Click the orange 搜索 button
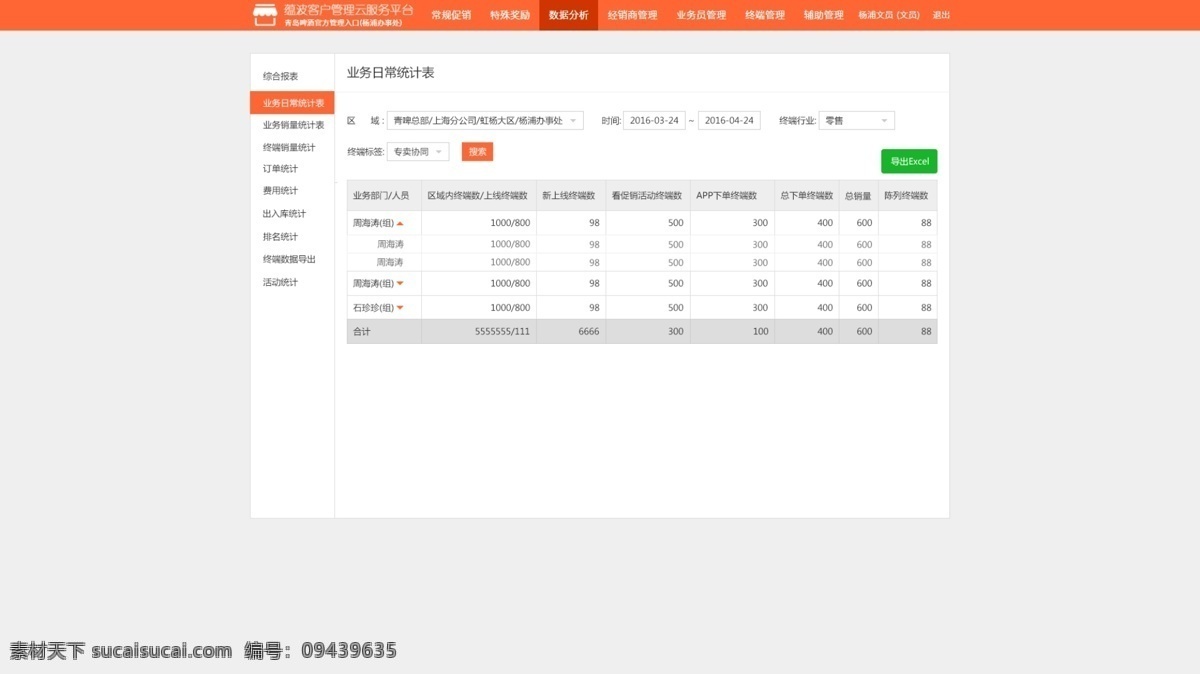 pos(477,152)
